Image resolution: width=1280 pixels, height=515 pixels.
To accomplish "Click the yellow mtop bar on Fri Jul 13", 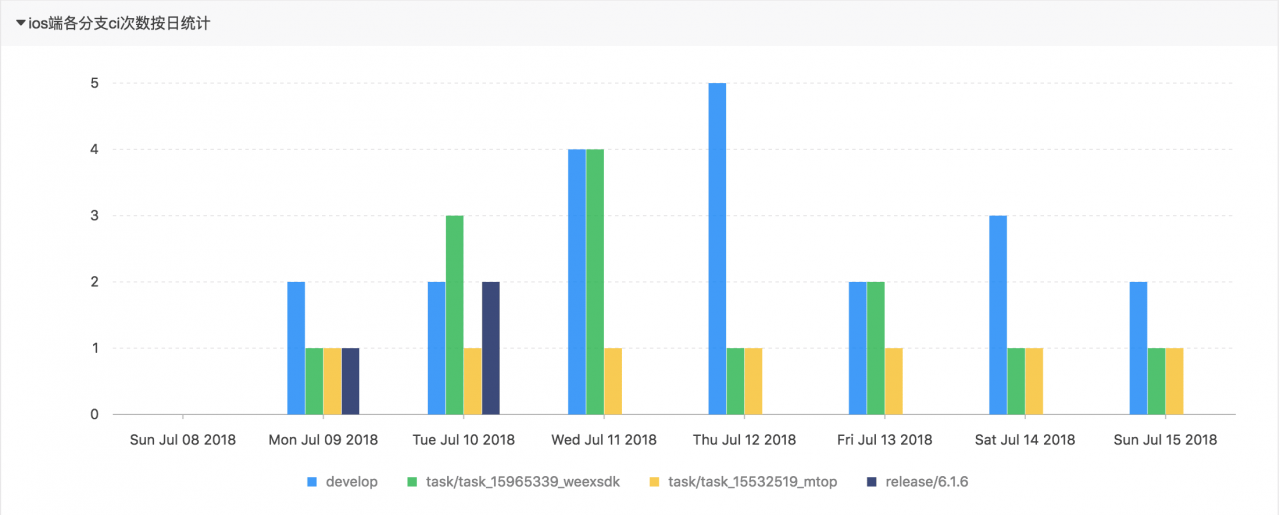I will (893, 381).
